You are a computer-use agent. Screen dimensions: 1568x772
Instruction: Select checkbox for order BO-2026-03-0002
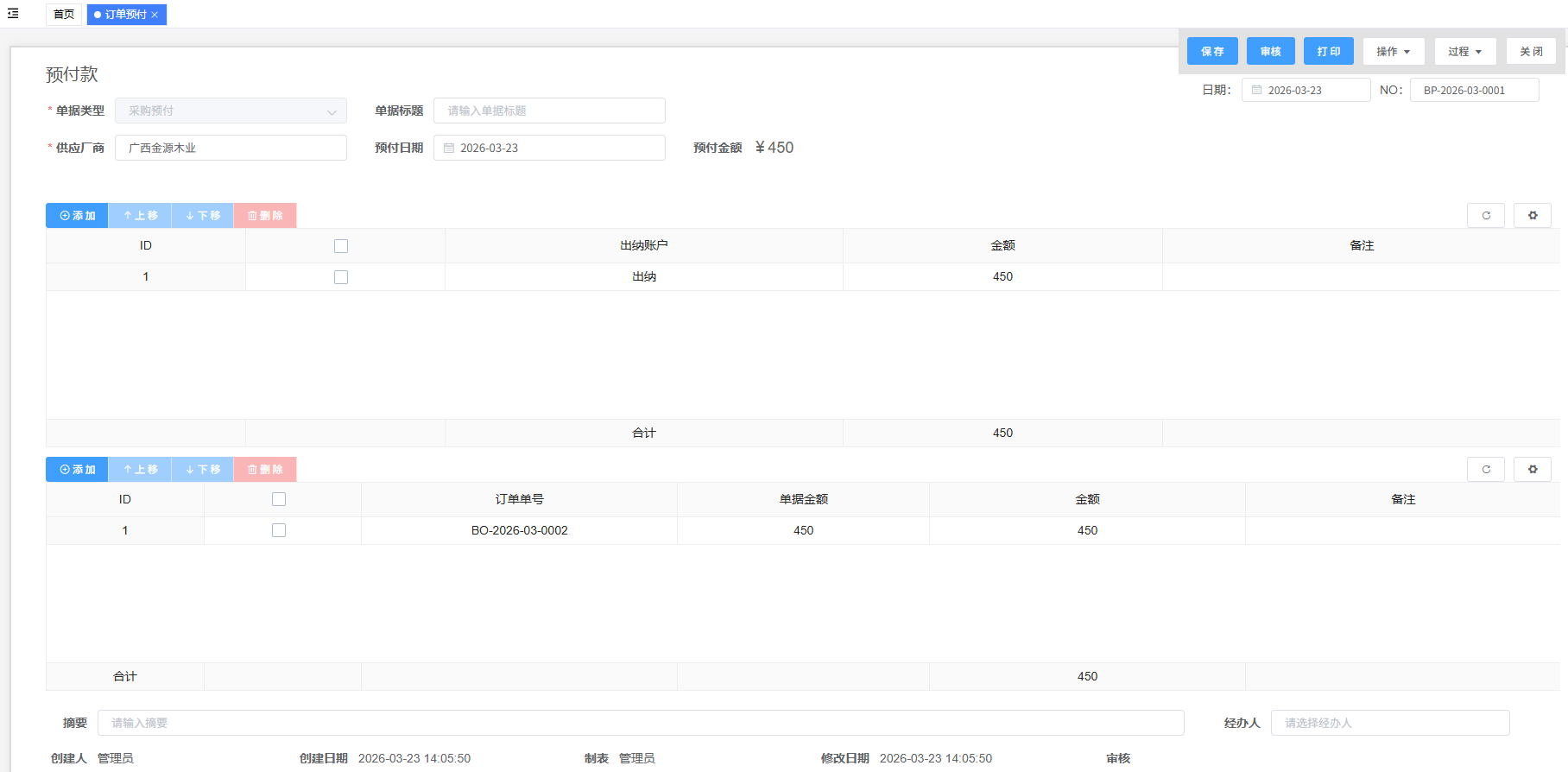[x=279, y=530]
